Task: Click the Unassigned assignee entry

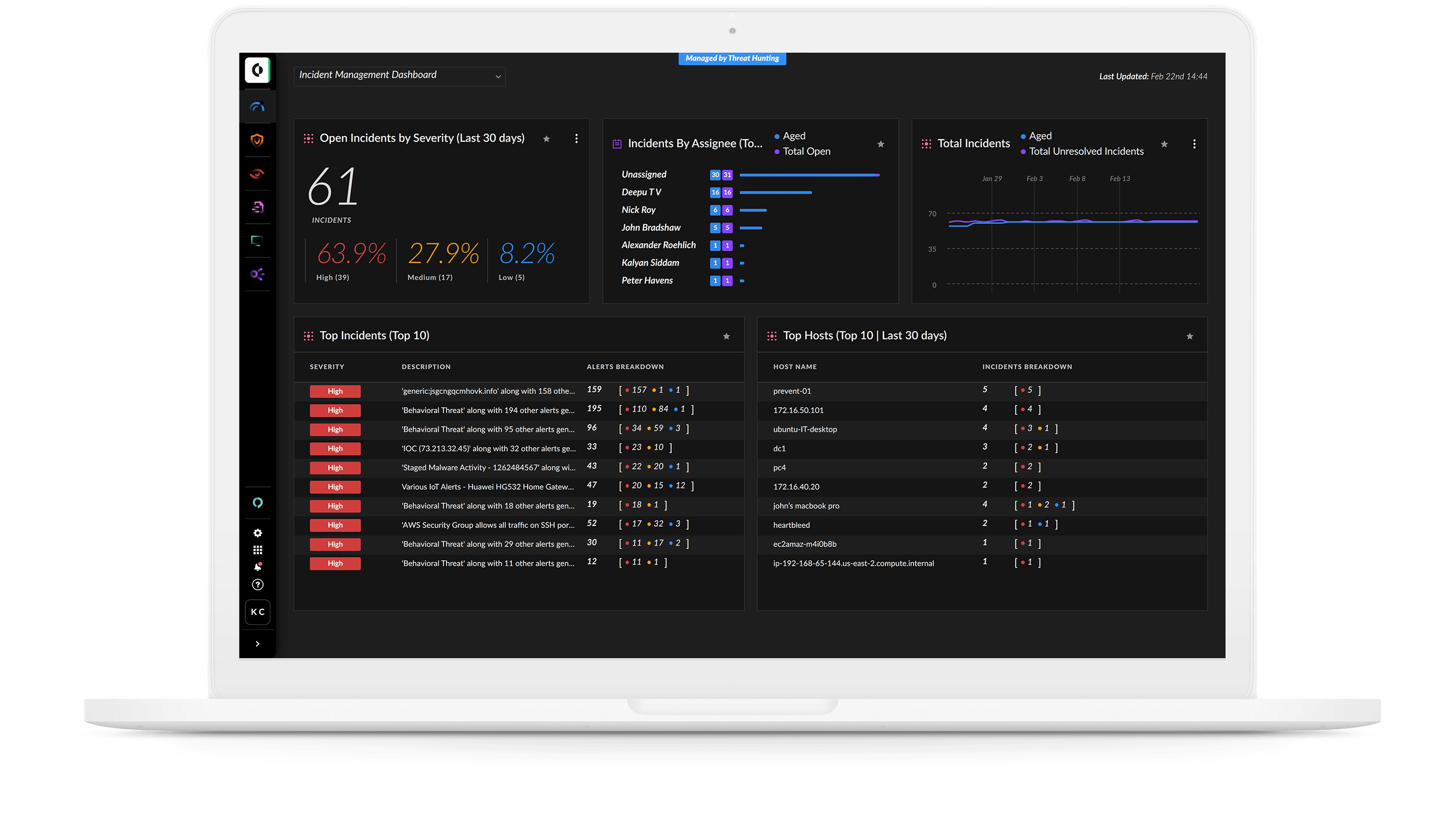Action: pyautogui.click(x=643, y=174)
